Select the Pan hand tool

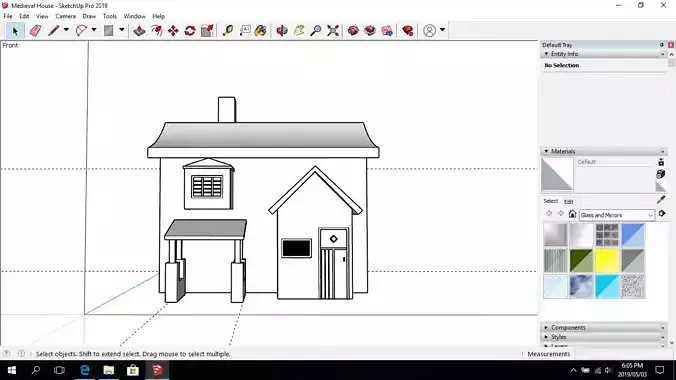(299, 31)
